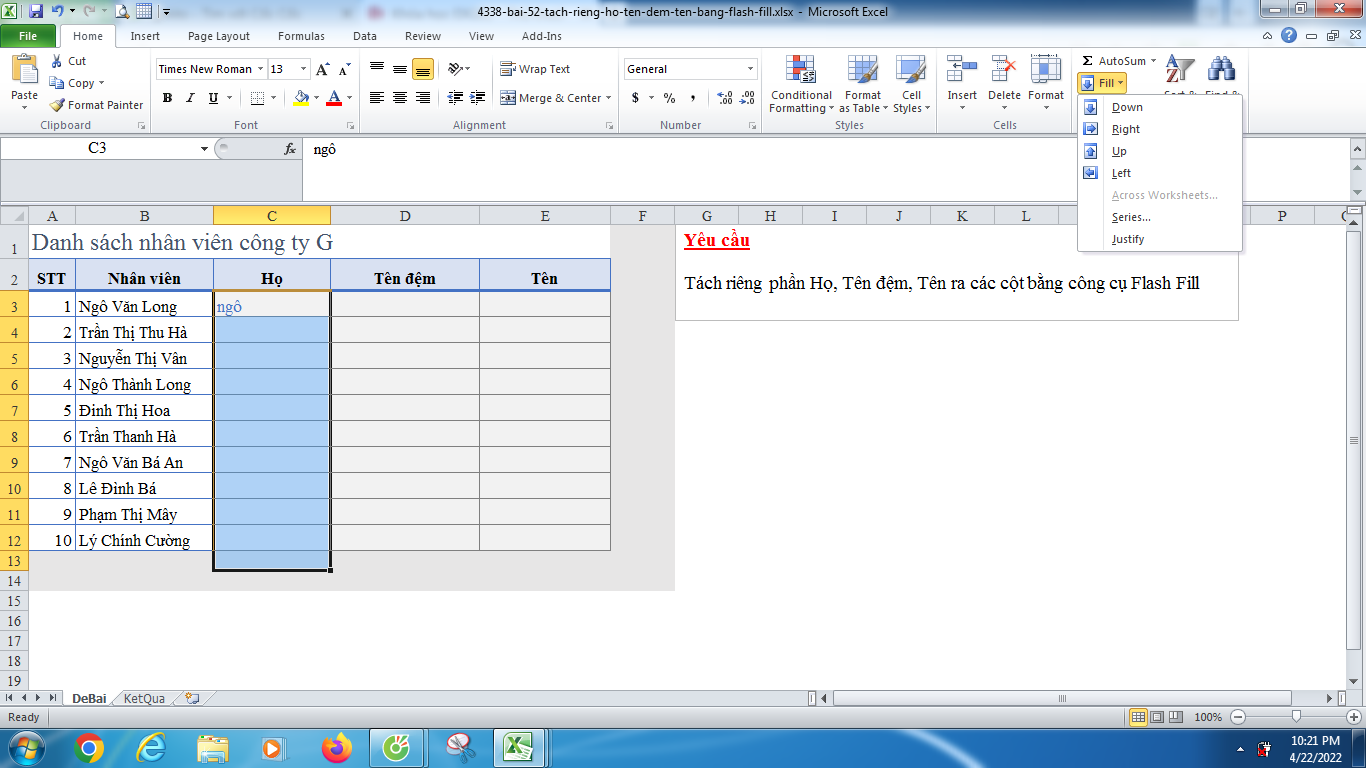The height and width of the screenshot is (768, 1366).
Task: Switch to Normal view in status bar
Action: point(1138,717)
